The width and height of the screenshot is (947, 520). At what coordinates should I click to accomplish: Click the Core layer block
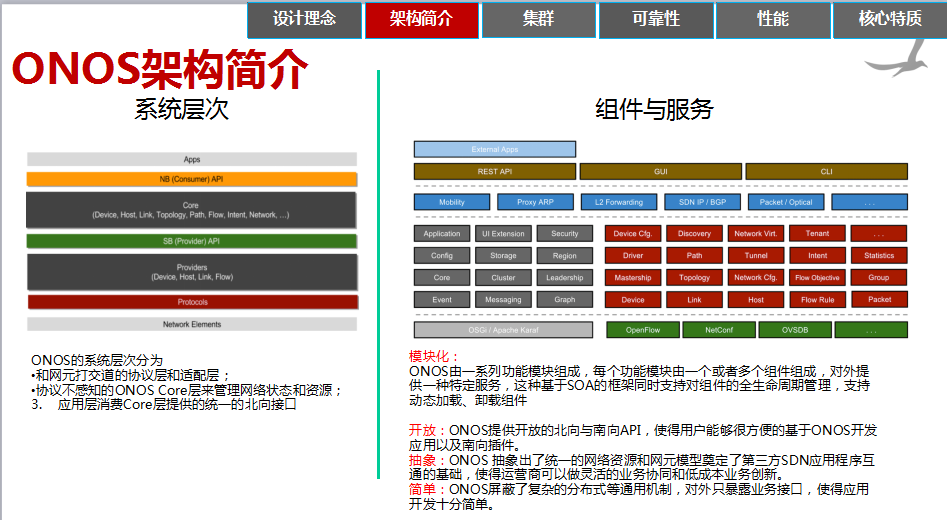(191, 210)
